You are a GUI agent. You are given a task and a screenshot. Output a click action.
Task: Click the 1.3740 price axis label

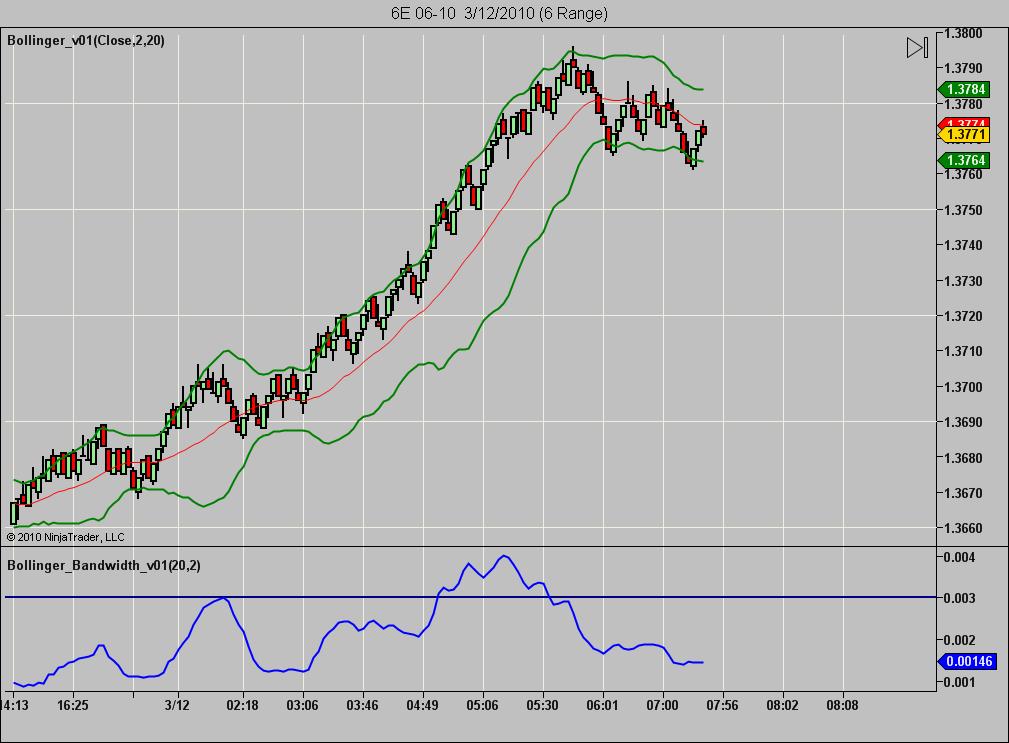(x=963, y=245)
